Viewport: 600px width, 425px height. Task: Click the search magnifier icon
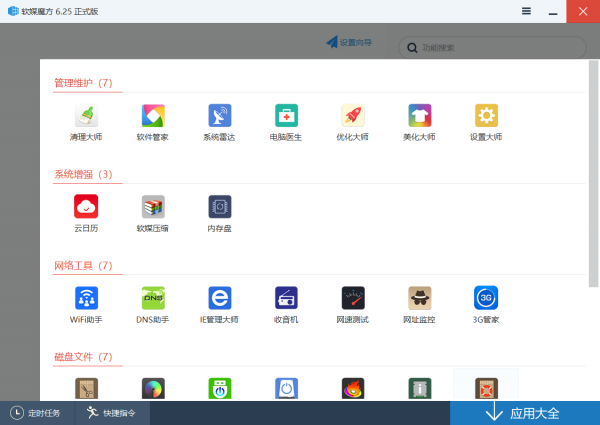(x=412, y=48)
